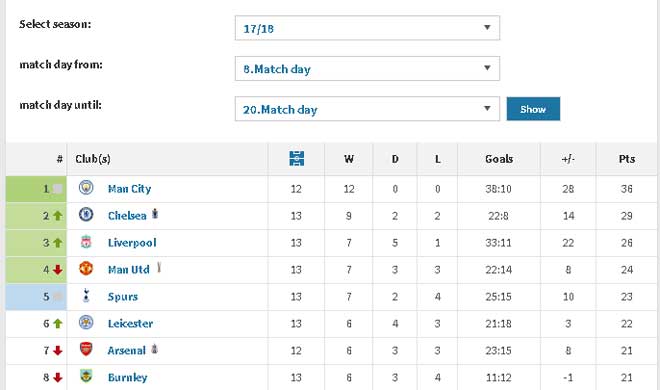
Task: Click the Goals column header
Action: 499,159
